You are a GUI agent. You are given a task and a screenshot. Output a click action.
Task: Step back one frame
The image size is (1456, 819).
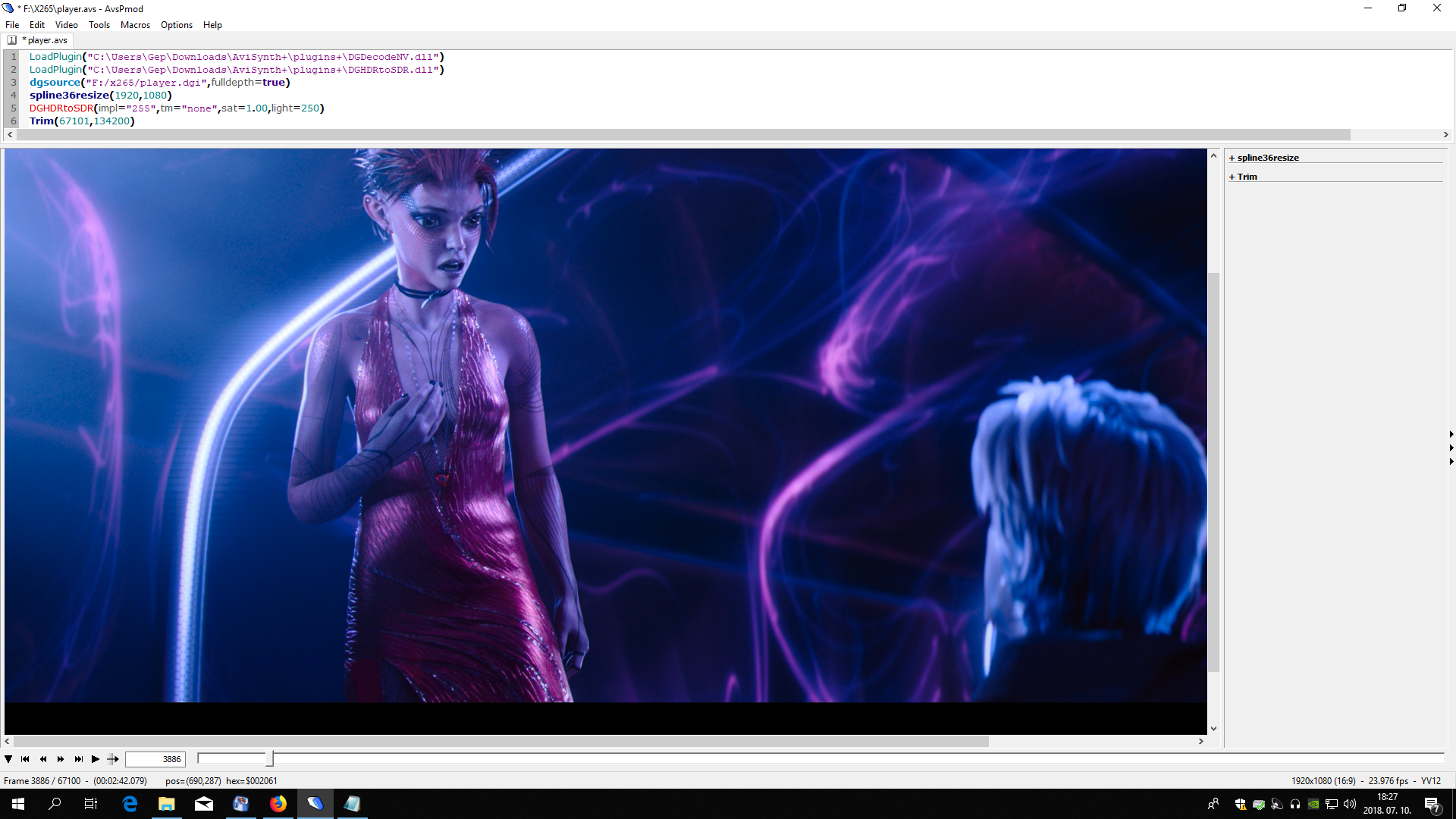(43, 759)
